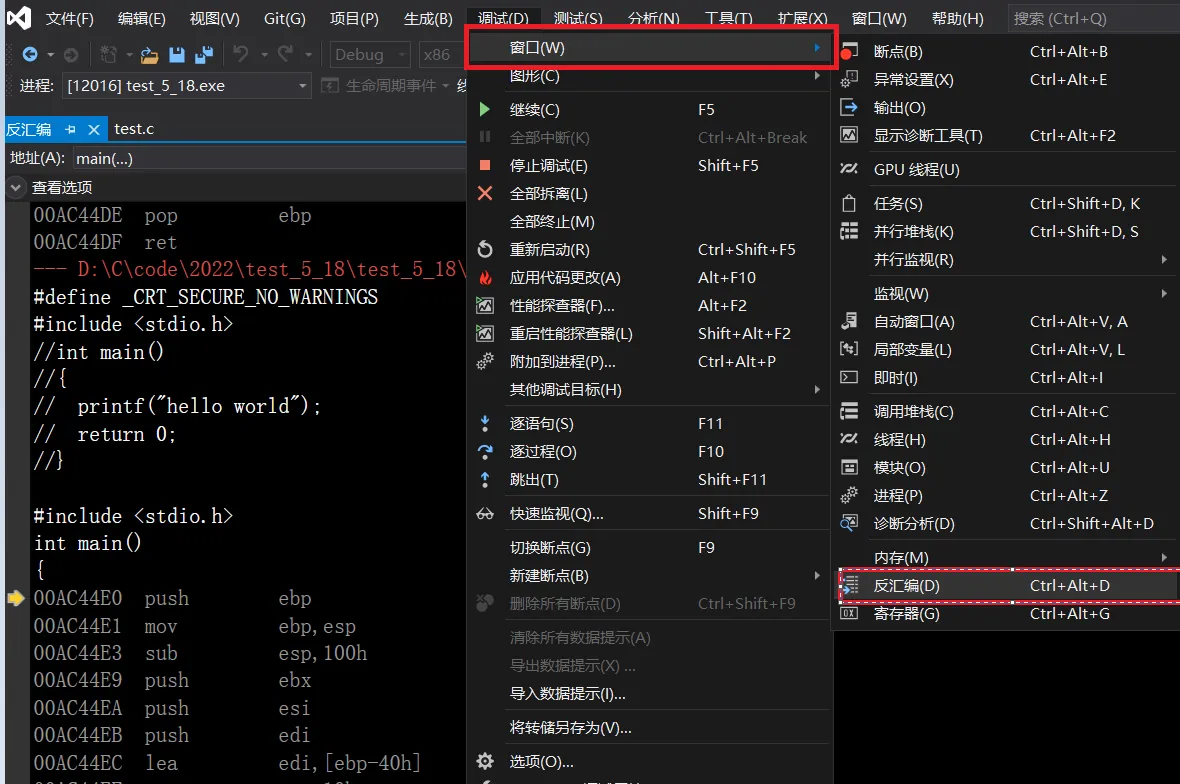Pin the 反汇编 tab with pin icon
Image resolution: width=1180 pixels, height=784 pixels.
(71, 129)
